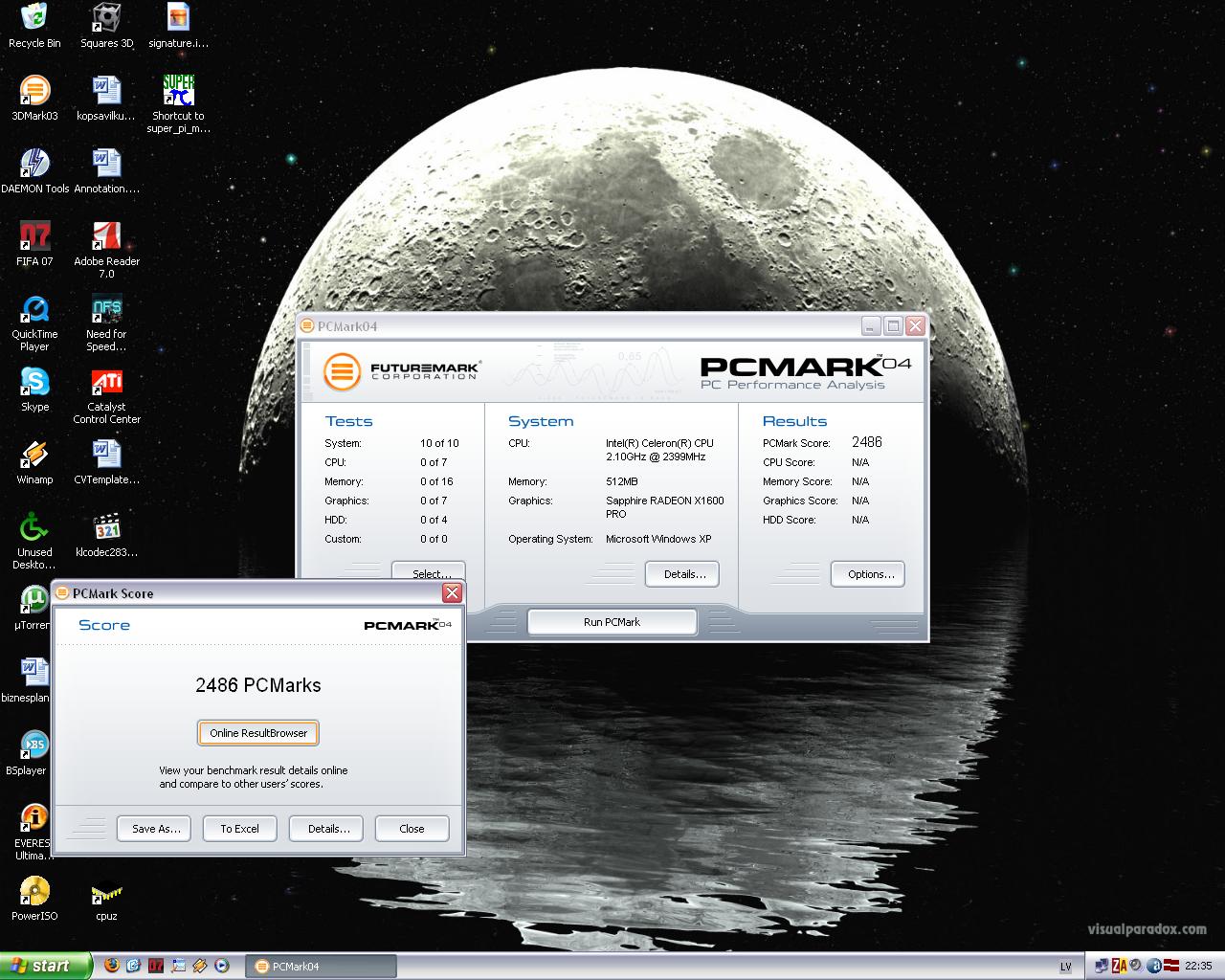Open the Windows start menu
Screen dimensions: 1225x980
point(46,966)
